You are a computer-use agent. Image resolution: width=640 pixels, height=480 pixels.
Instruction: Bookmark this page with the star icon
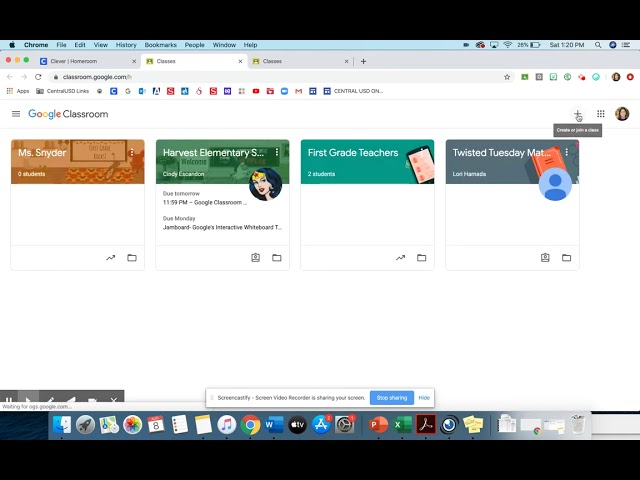click(x=507, y=77)
